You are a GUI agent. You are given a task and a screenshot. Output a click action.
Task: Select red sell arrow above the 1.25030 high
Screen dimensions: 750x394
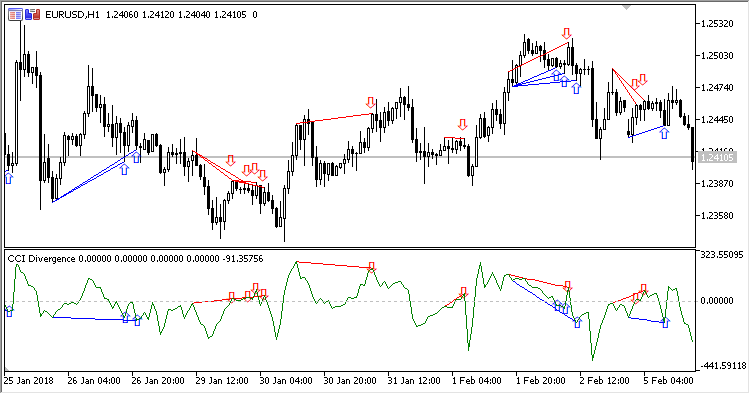[567, 33]
